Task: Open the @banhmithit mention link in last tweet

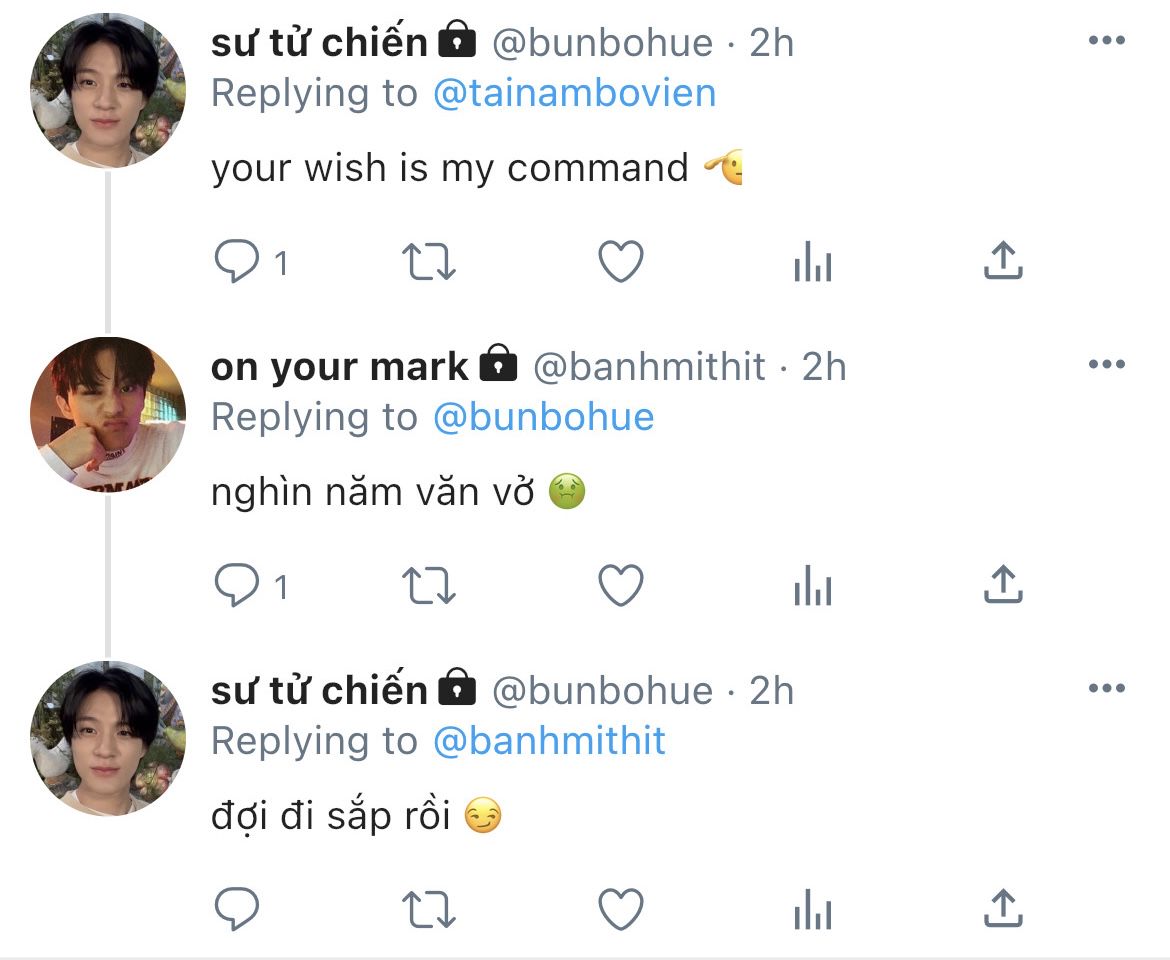Action: [x=549, y=741]
